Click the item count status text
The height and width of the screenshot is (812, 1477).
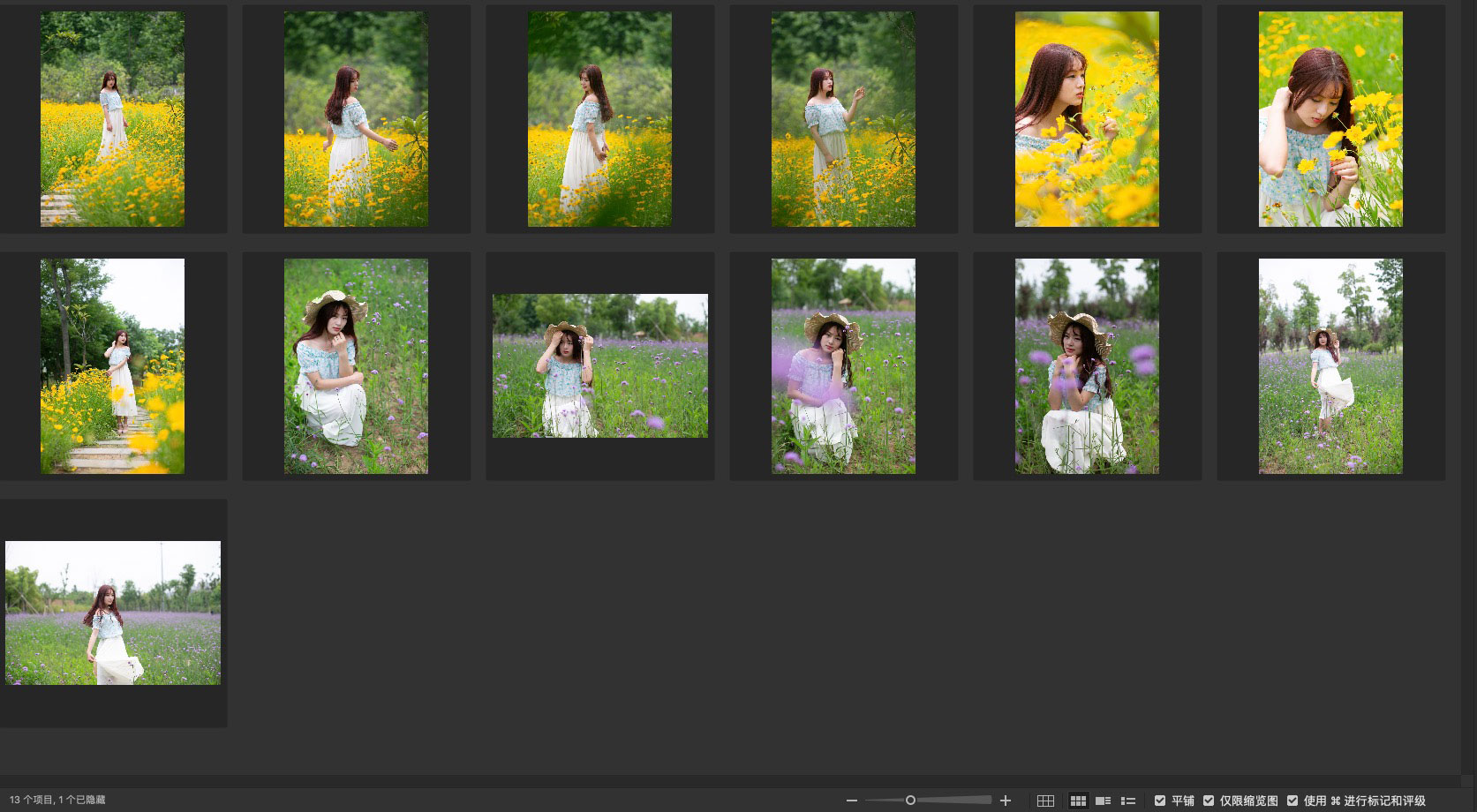(57, 800)
